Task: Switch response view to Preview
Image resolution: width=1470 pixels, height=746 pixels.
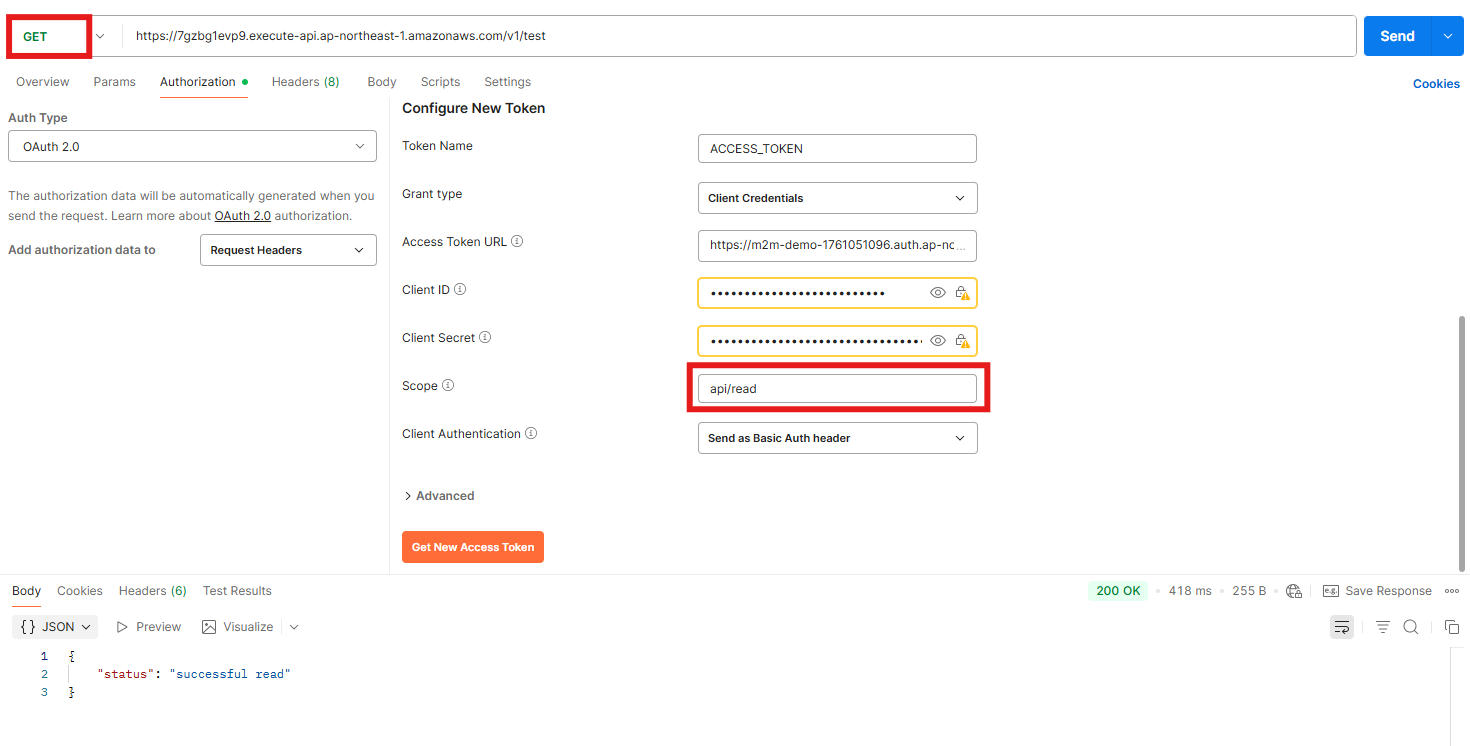Action: [x=149, y=627]
